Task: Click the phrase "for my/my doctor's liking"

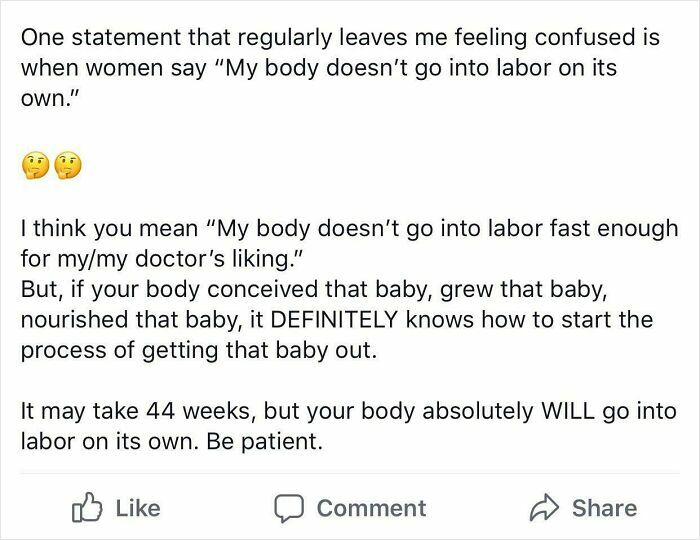Action: click(160, 260)
